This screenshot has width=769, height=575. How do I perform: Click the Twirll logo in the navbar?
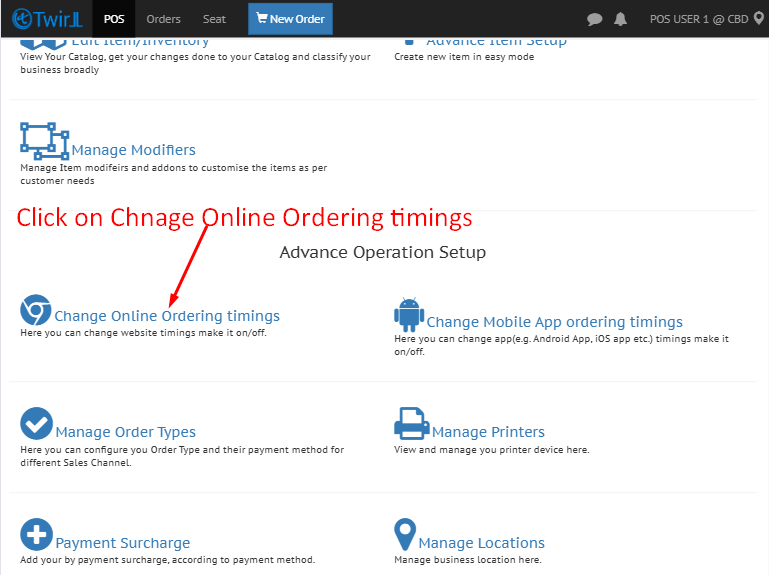pos(45,18)
